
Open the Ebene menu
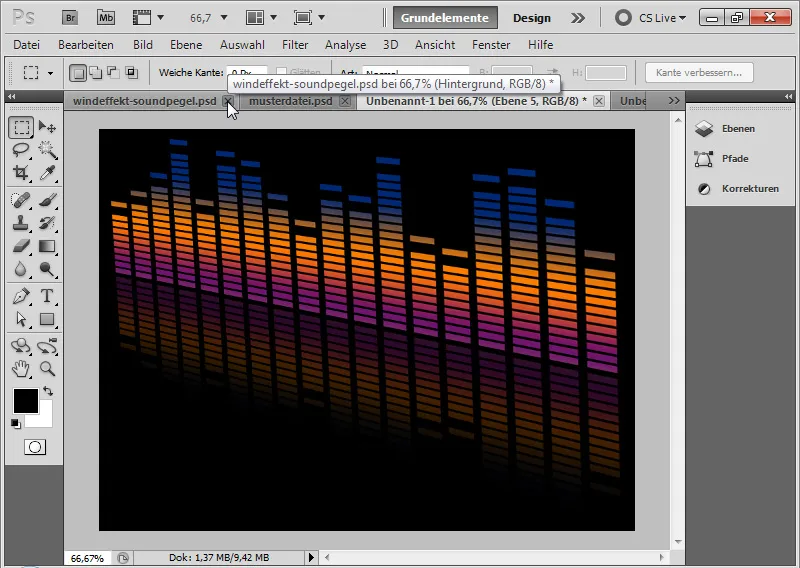(186, 45)
